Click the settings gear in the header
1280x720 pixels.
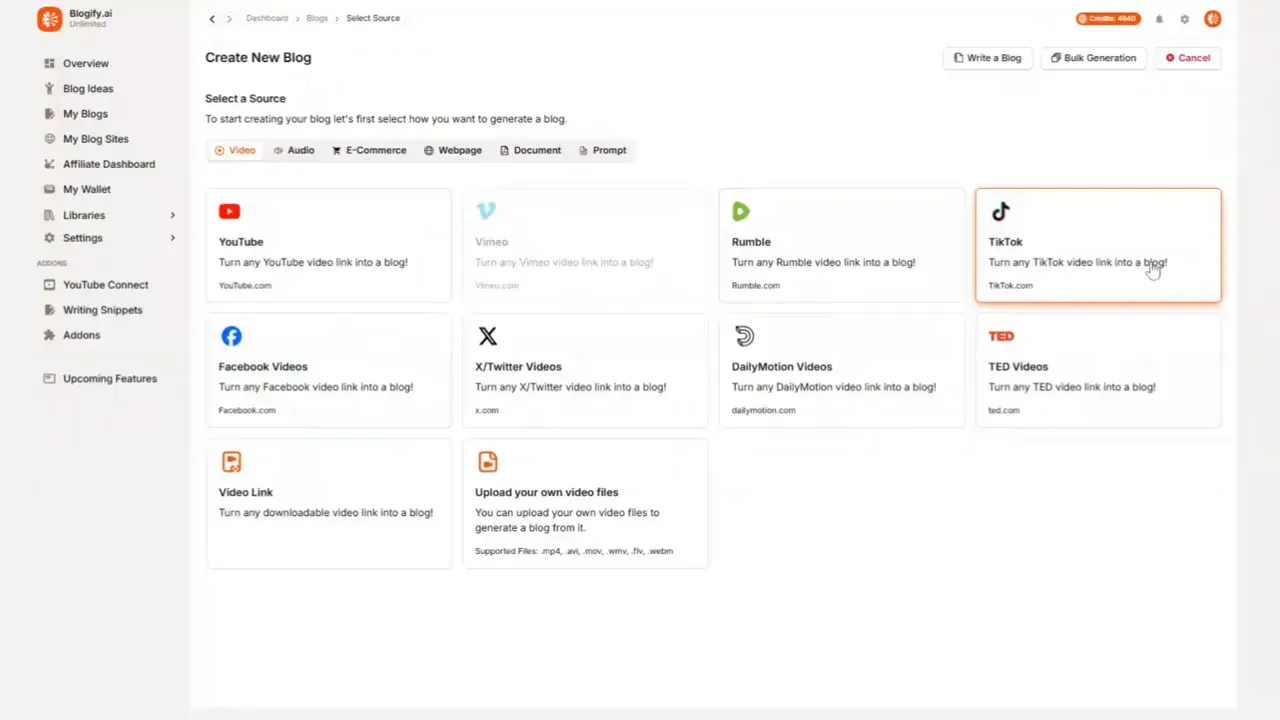tap(1184, 18)
